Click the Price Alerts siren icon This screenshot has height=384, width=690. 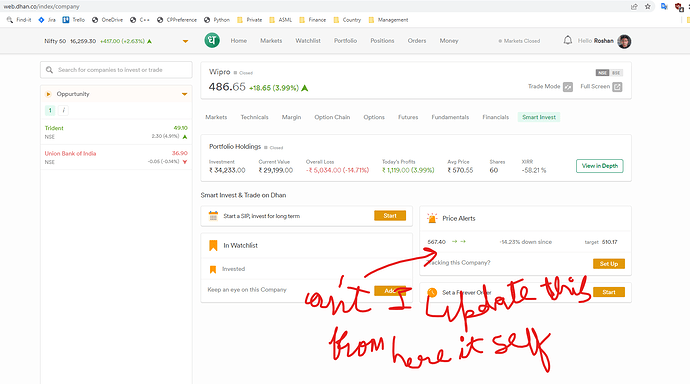click(x=432, y=218)
